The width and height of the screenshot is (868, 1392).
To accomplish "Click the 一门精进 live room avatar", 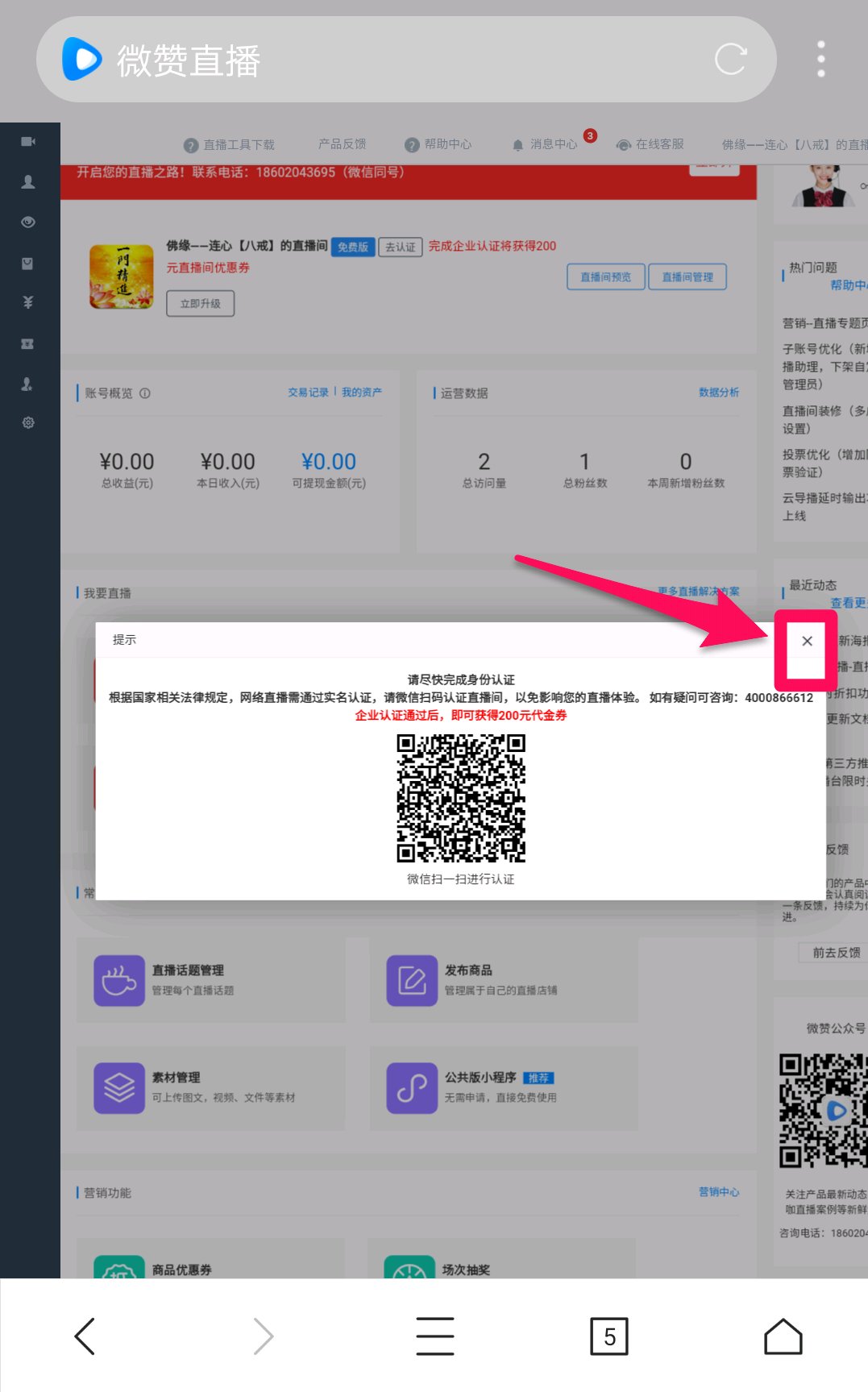I will pos(122,276).
